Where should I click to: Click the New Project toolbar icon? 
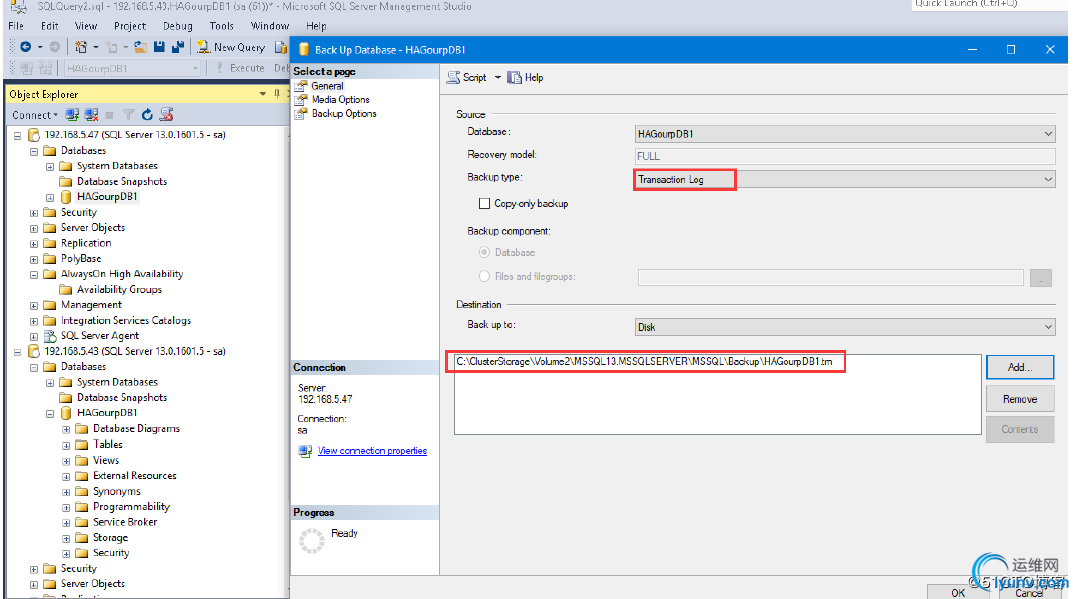pos(81,47)
